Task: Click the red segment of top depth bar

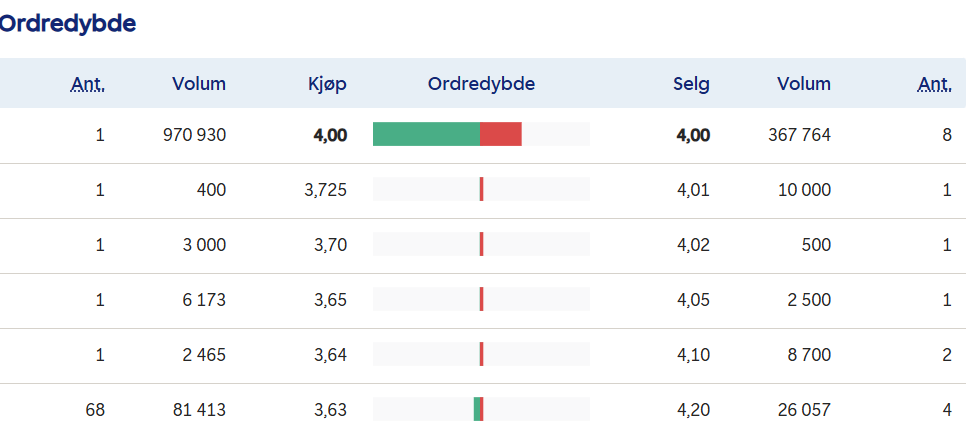Action: click(x=500, y=134)
